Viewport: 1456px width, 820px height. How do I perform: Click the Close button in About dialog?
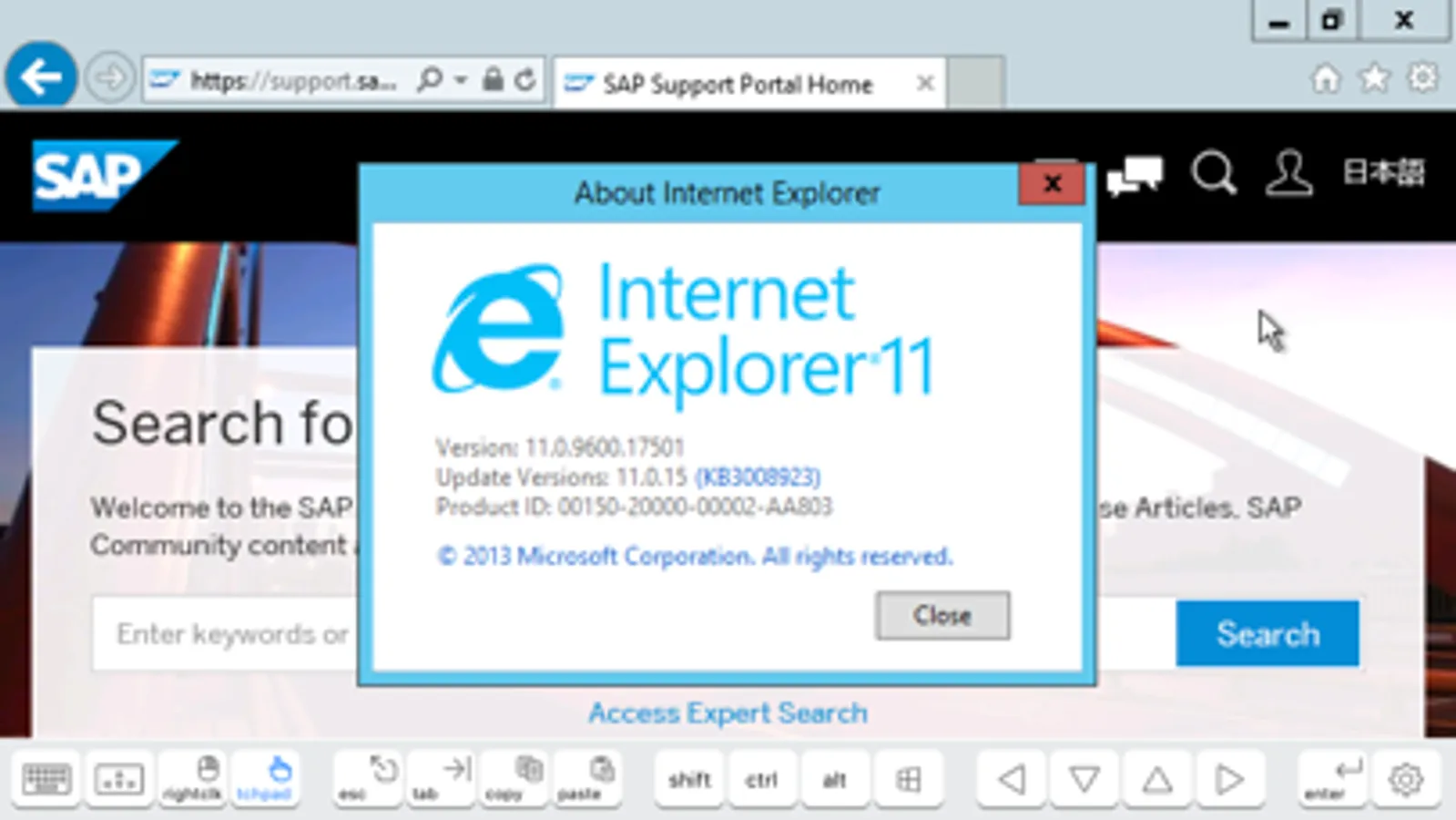pyautogui.click(x=942, y=615)
